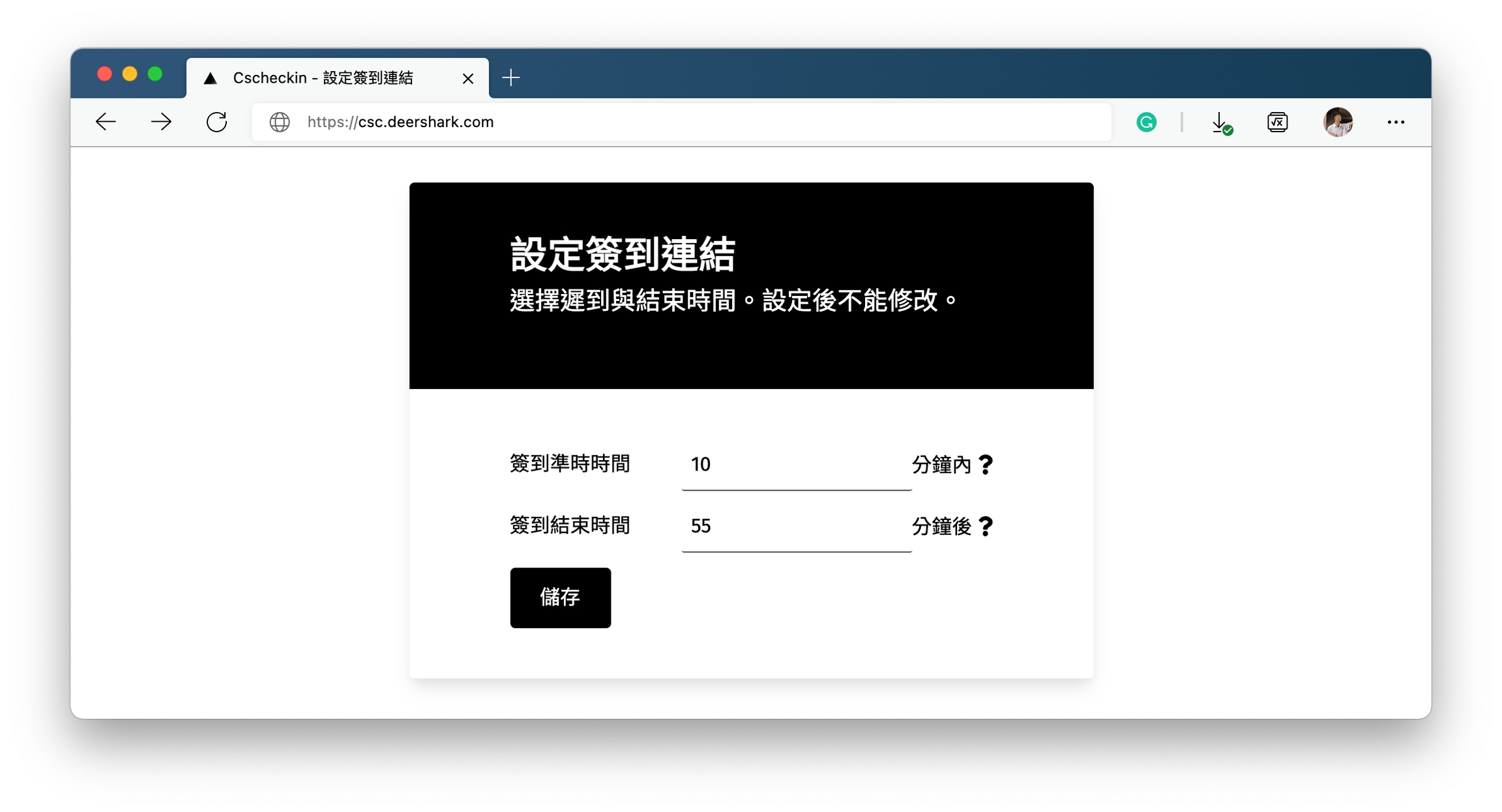1502x812 pixels.
Task: Click the yellow minimize window button
Action: [130, 74]
